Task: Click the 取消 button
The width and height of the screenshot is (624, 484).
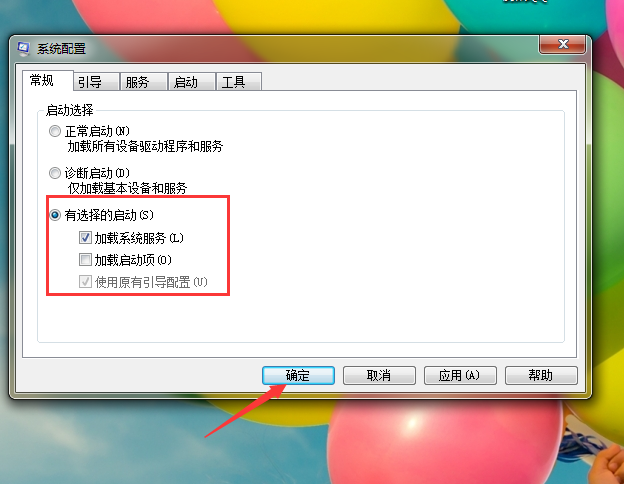Action: 379,375
